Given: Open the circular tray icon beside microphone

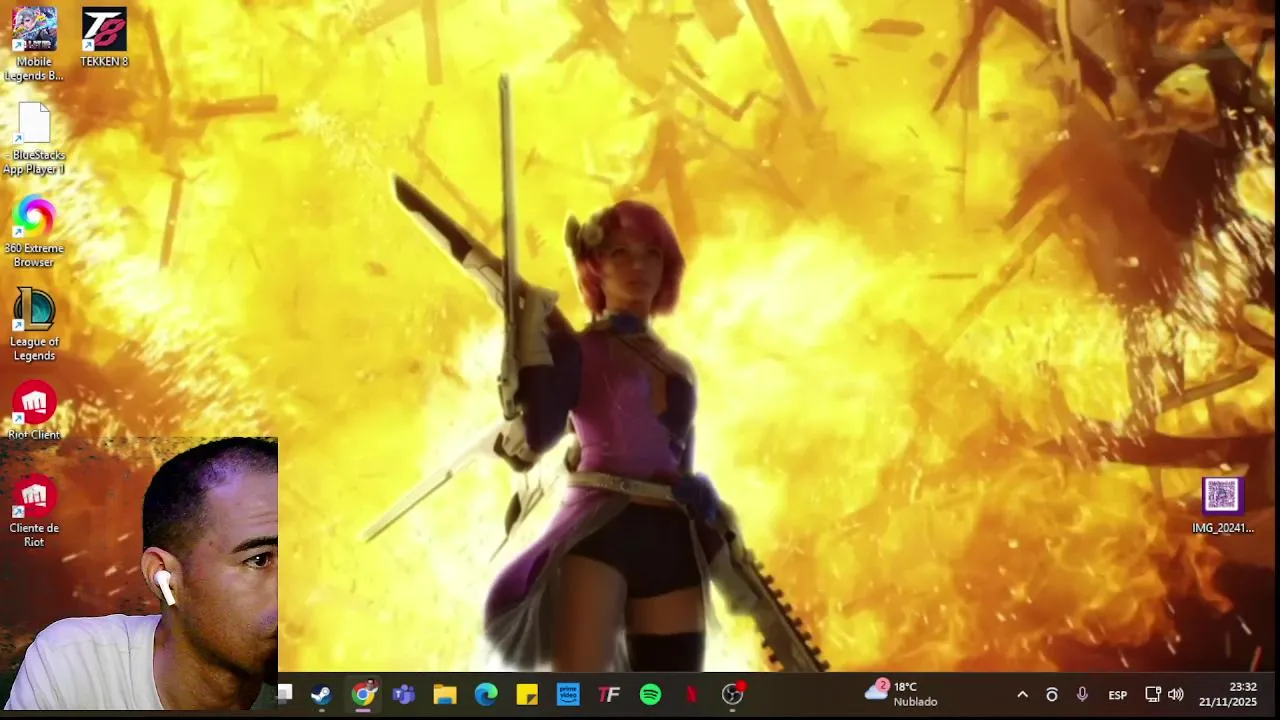Looking at the screenshot, I should [x=1051, y=695].
